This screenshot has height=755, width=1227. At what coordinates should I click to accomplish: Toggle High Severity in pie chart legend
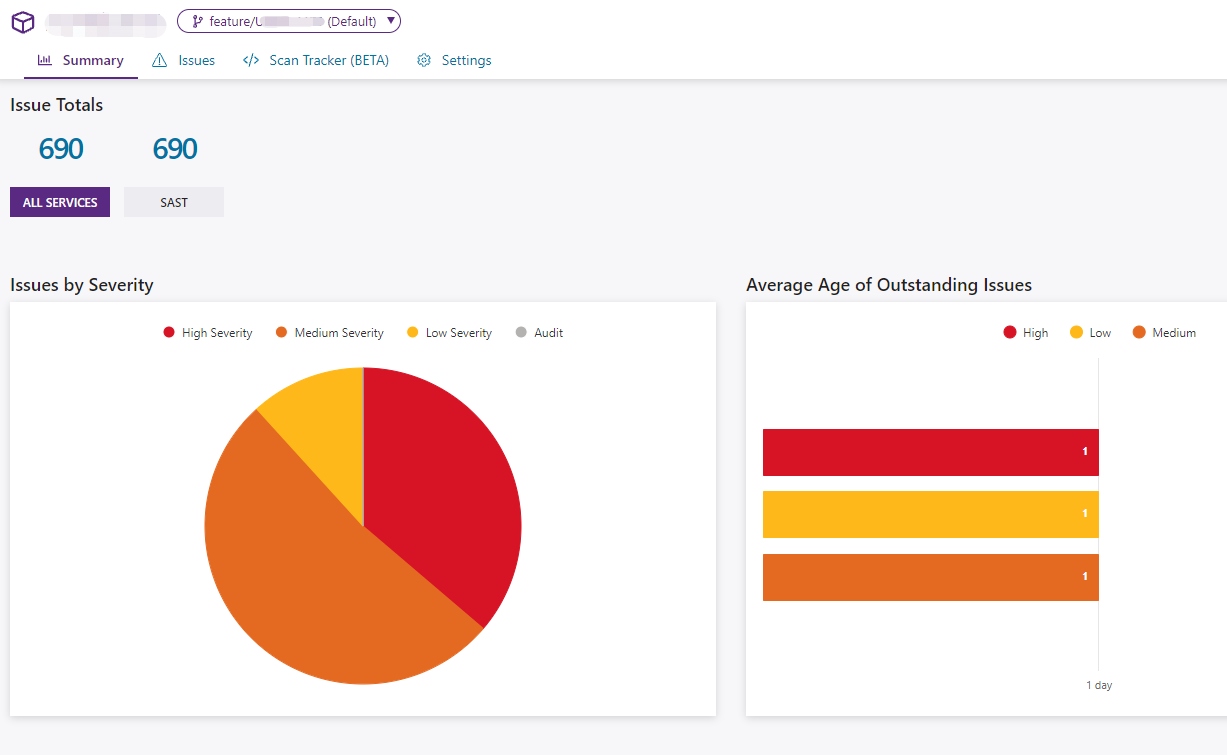click(208, 333)
